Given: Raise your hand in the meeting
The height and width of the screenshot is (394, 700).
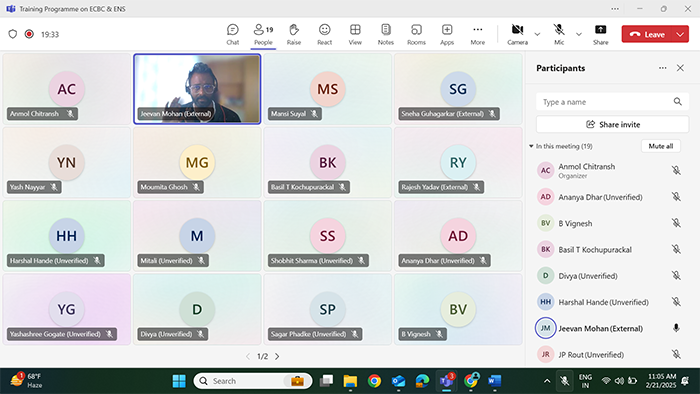Looking at the screenshot, I should (294, 34).
